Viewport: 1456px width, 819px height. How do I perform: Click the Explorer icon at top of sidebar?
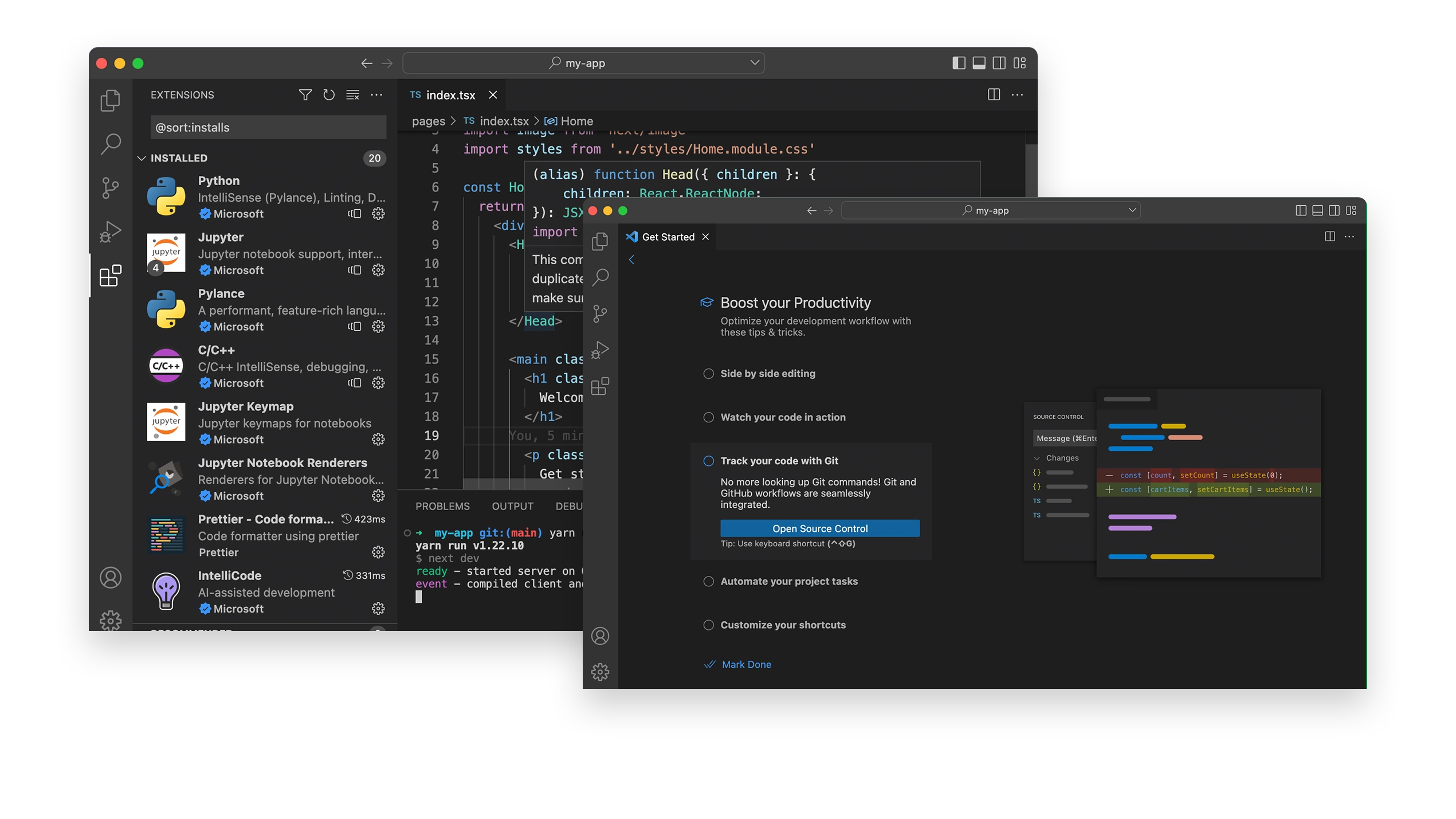click(110, 100)
